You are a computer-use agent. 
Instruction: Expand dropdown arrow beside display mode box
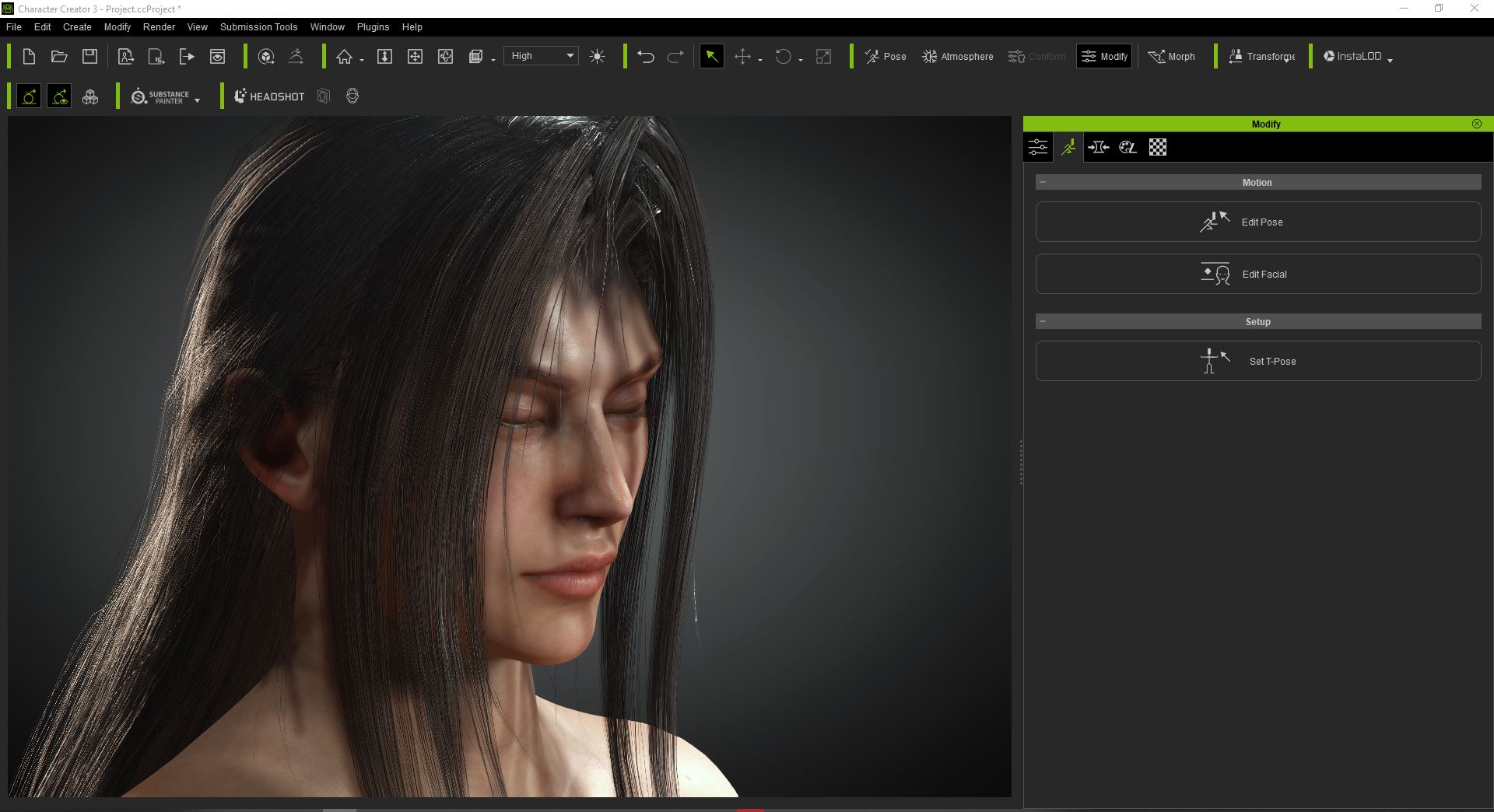tap(493, 60)
